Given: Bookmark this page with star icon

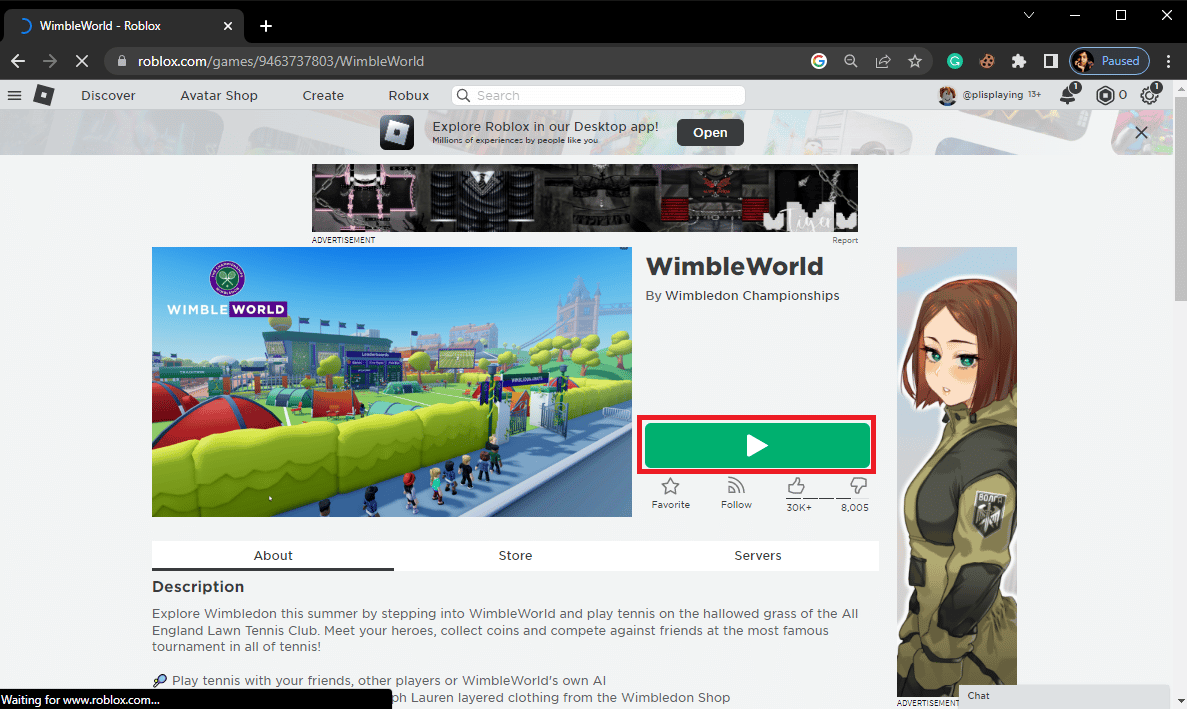Looking at the screenshot, I should point(914,61).
